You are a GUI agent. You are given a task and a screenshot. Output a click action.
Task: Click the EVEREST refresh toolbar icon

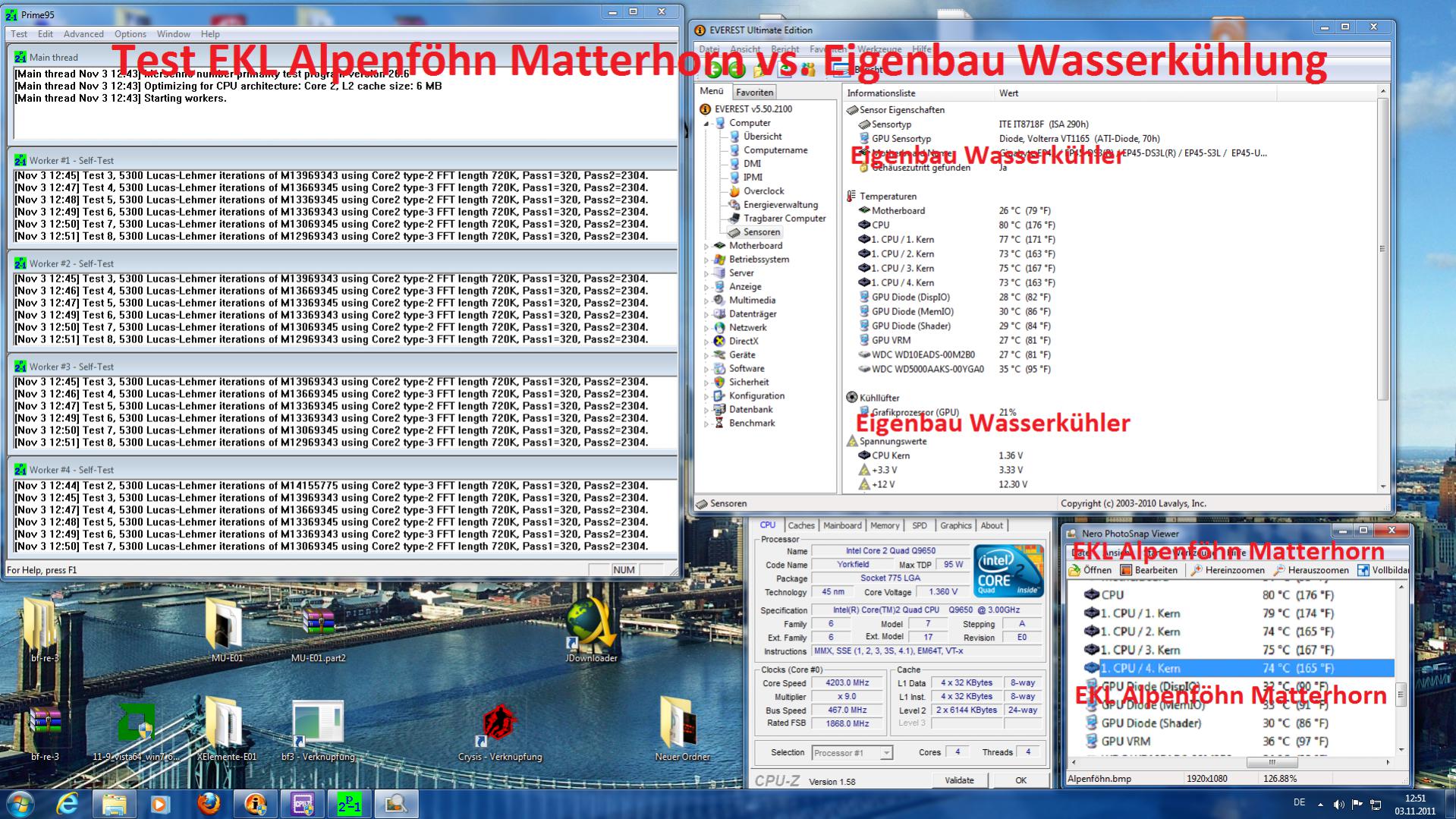point(786,71)
